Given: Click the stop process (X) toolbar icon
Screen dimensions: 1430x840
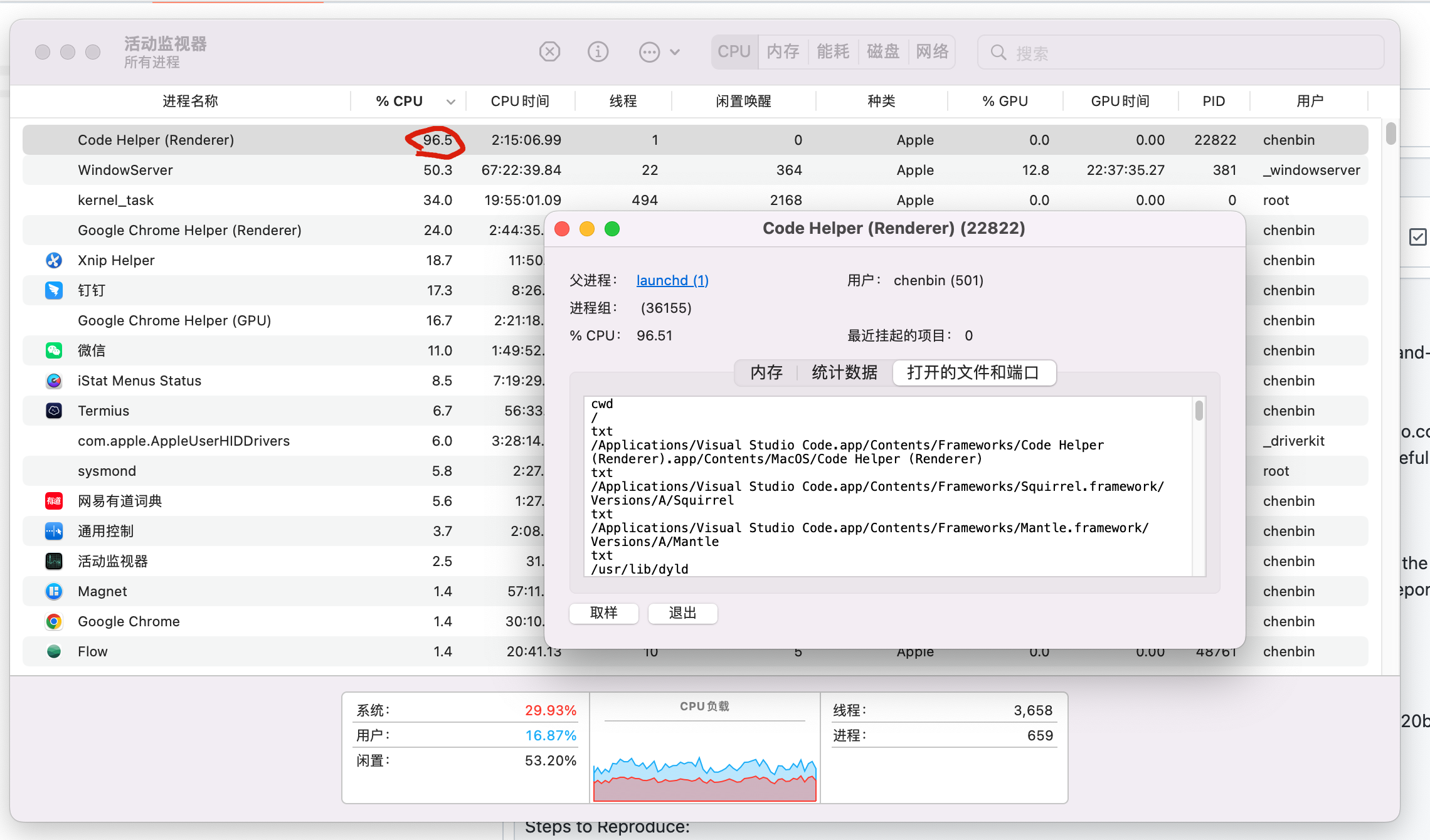Looking at the screenshot, I should pos(549,51).
